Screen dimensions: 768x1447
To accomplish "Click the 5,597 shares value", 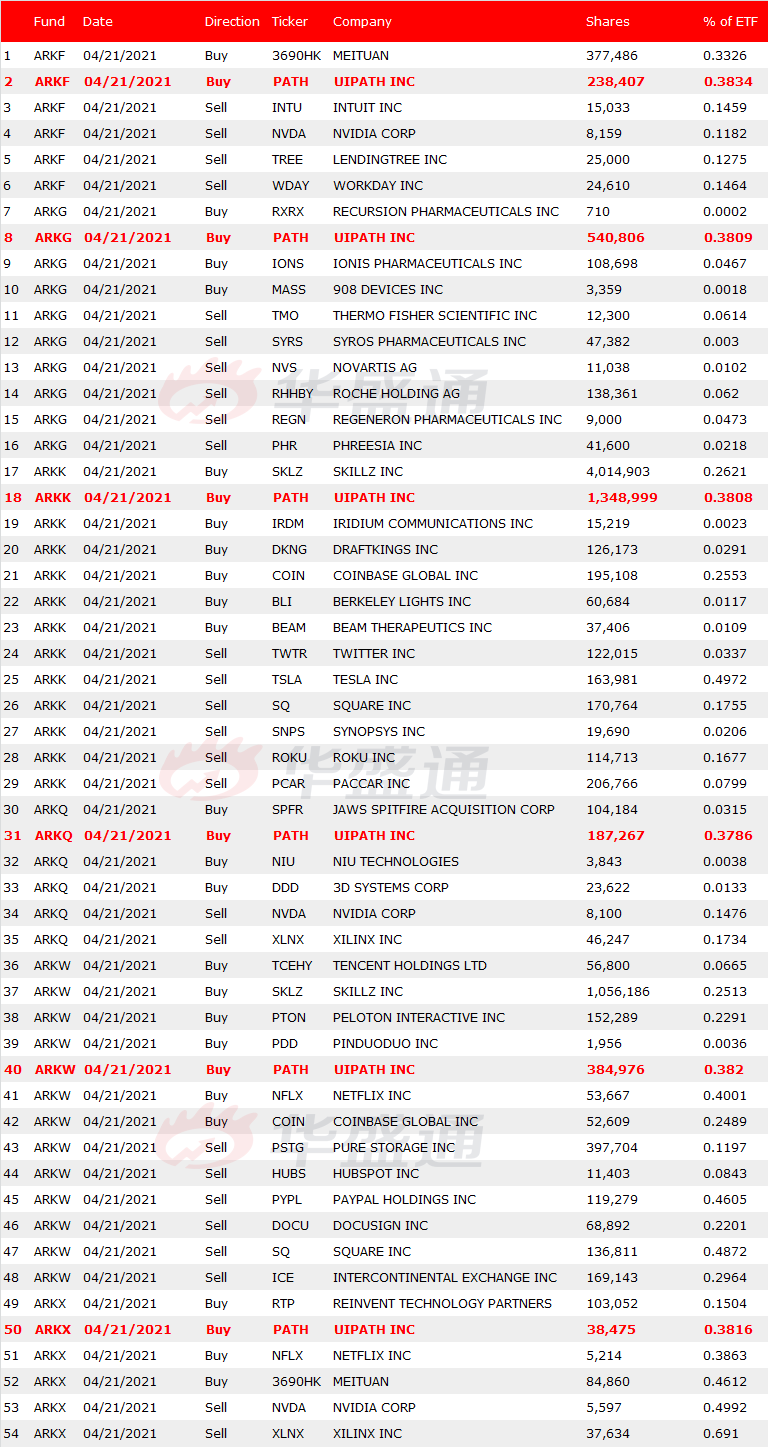I will pyautogui.click(x=604, y=1407).
